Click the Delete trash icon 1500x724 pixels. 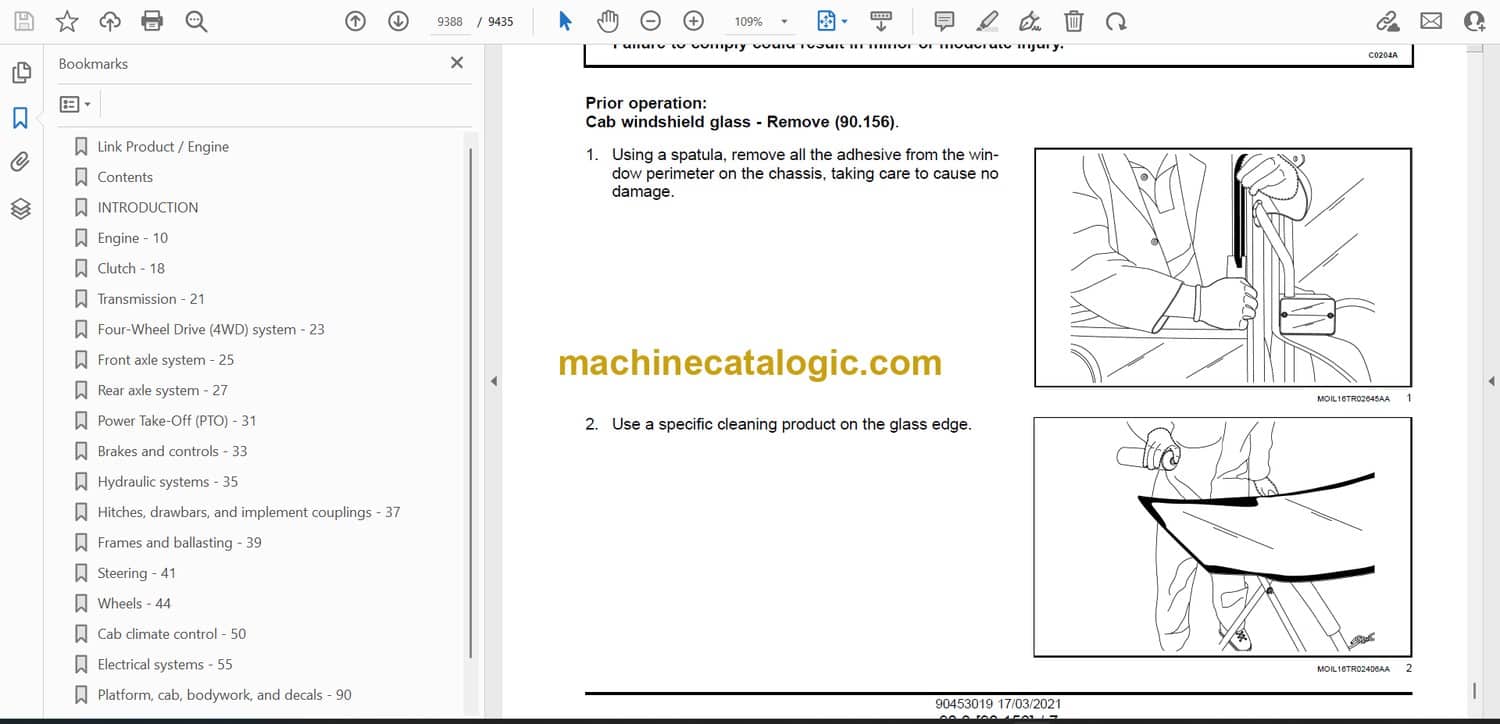(1073, 21)
